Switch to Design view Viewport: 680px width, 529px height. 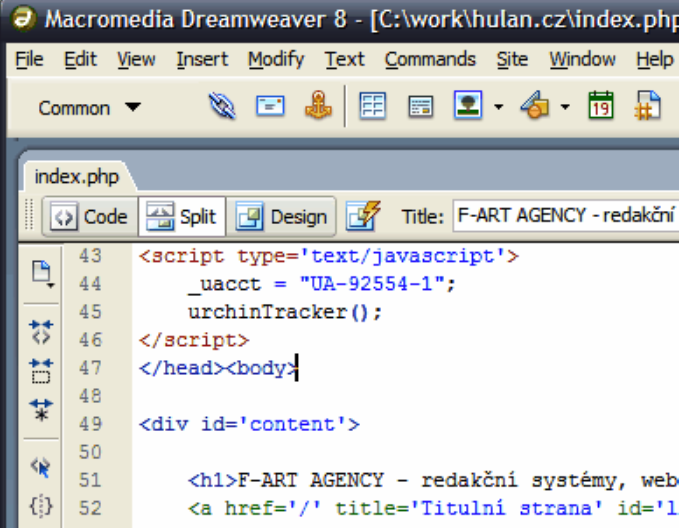coord(281,216)
